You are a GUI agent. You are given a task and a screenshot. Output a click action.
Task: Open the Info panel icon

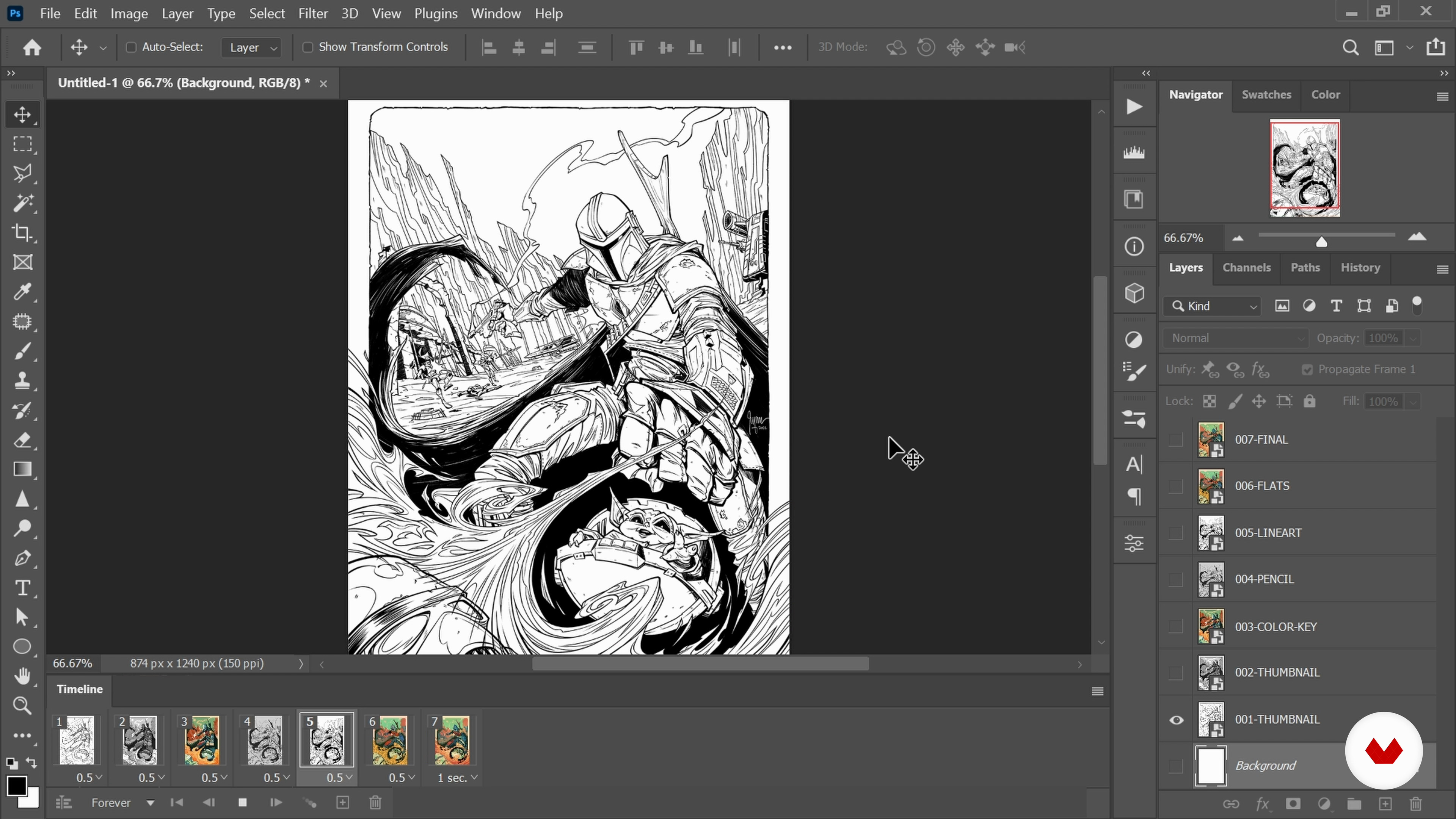(1134, 246)
